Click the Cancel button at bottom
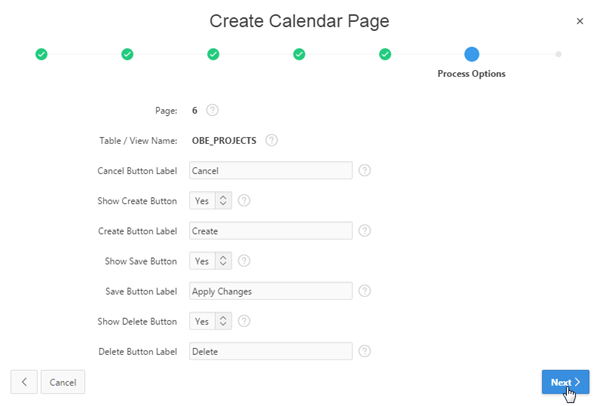The height and width of the screenshot is (406, 600). click(x=63, y=382)
